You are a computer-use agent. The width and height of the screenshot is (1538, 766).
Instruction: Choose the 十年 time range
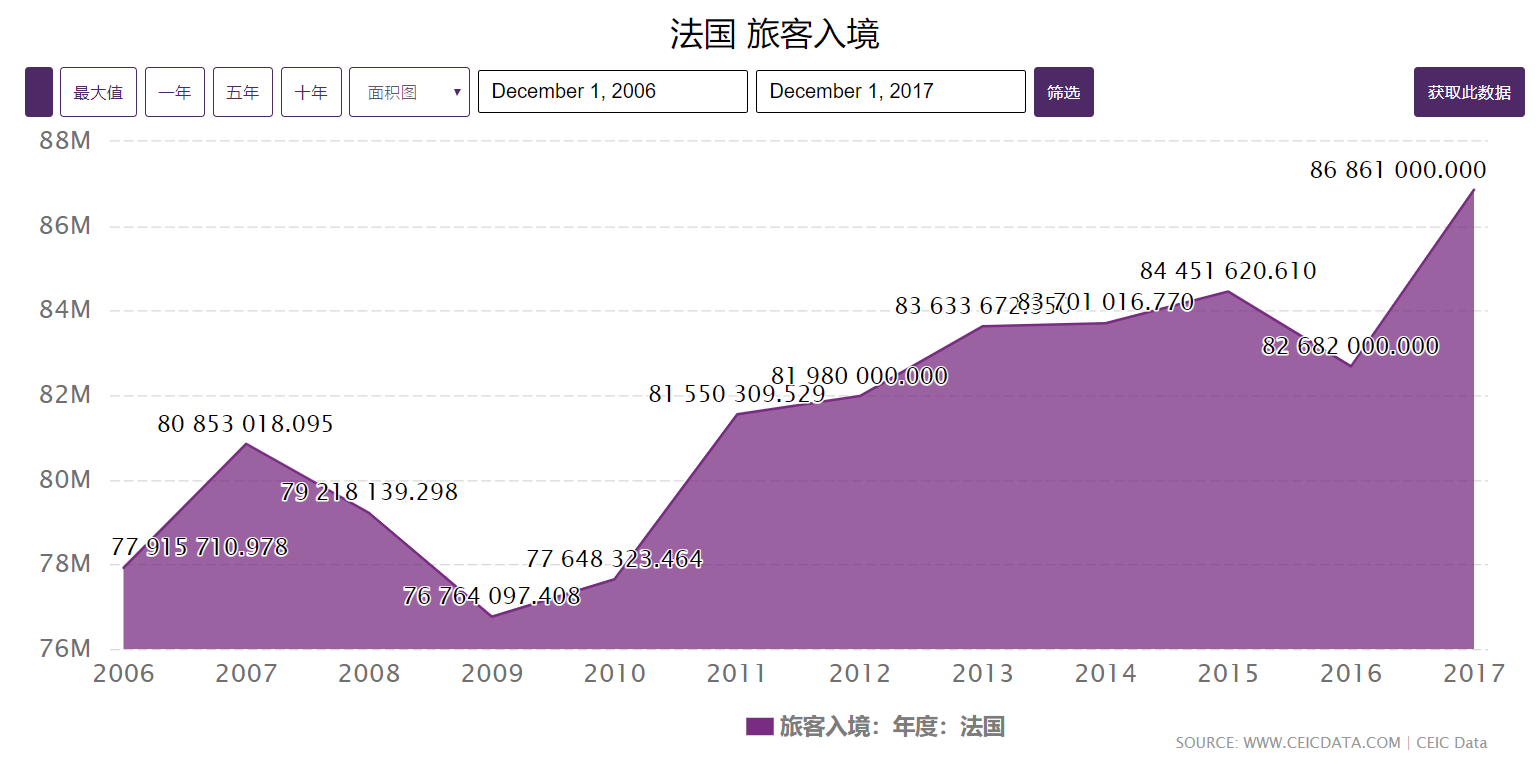(x=311, y=92)
